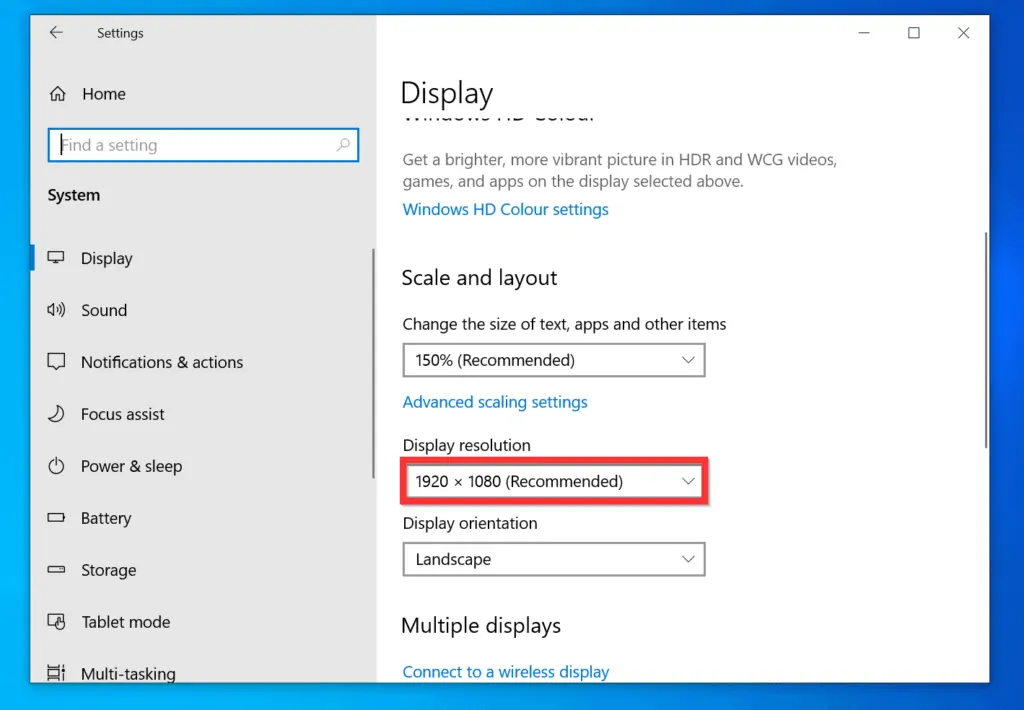Expand the Display orientation Landscape dropdown
1024x710 pixels.
pos(553,559)
